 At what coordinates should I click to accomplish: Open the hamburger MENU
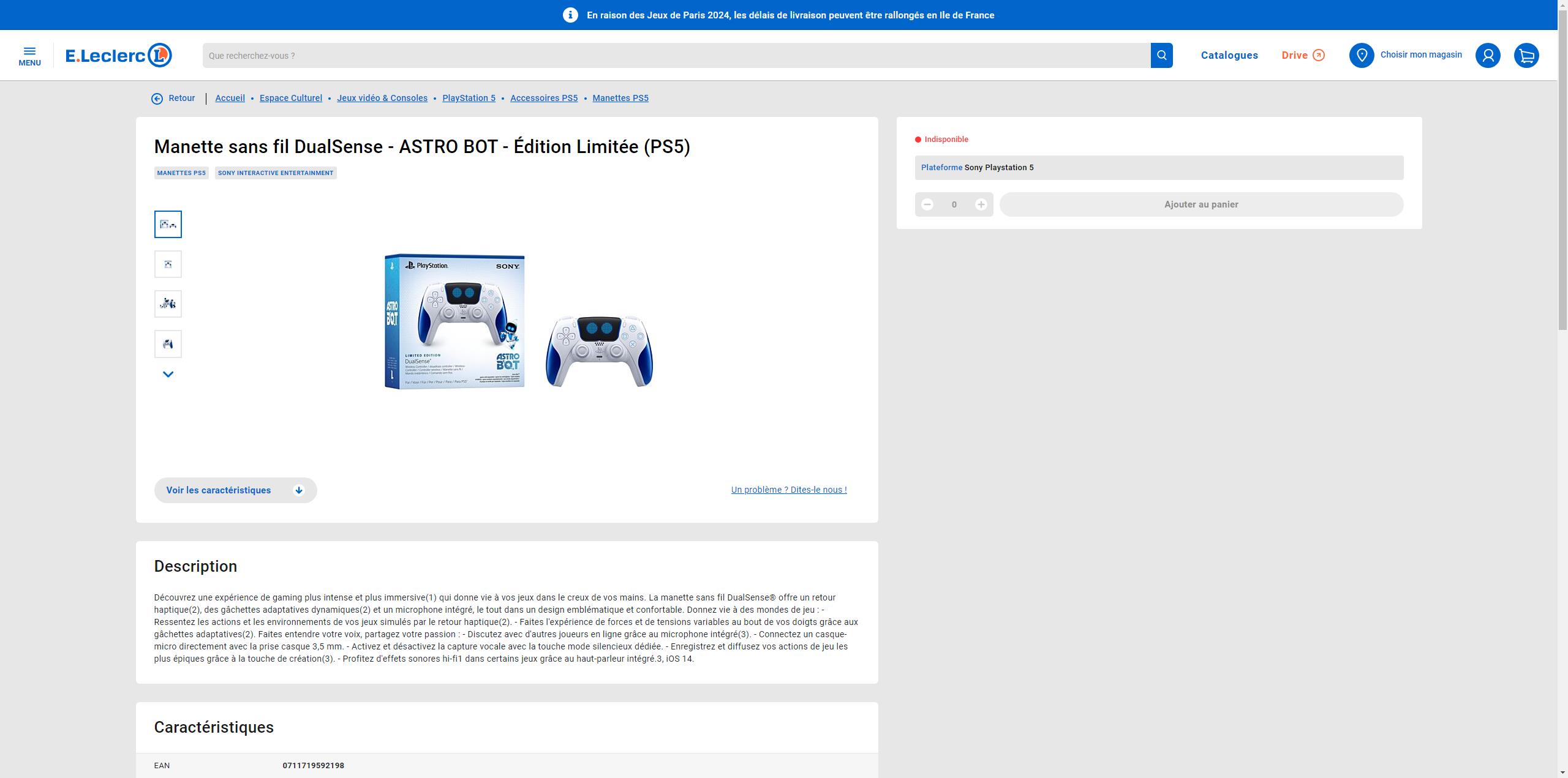click(x=29, y=55)
